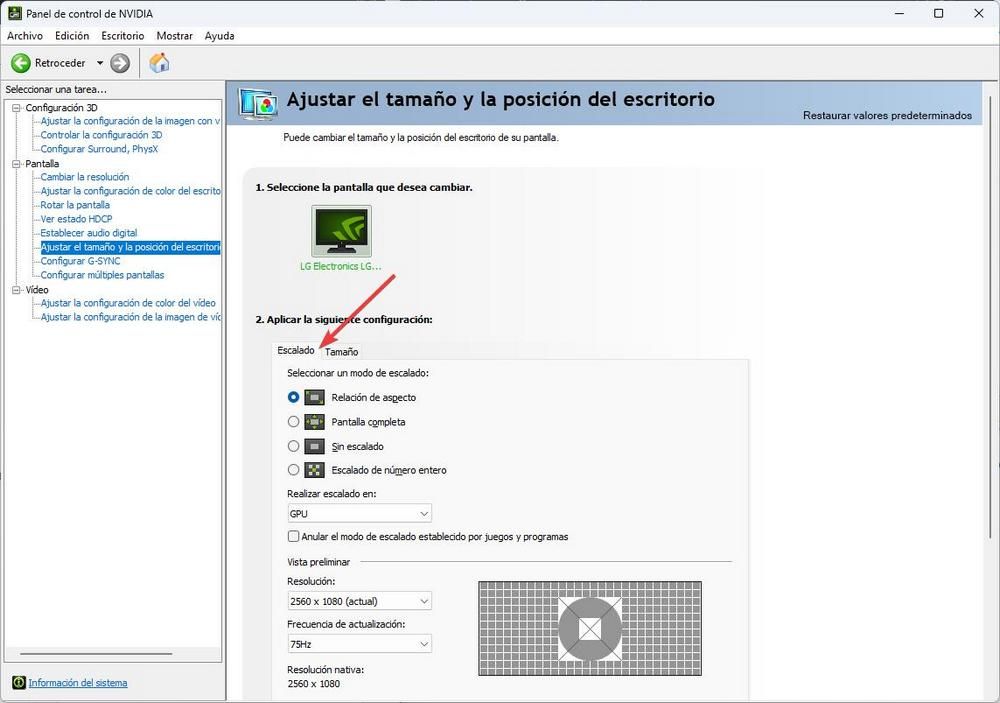Collapse the Vídeo tree node
The height and width of the screenshot is (703, 1000).
coord(17,290)
